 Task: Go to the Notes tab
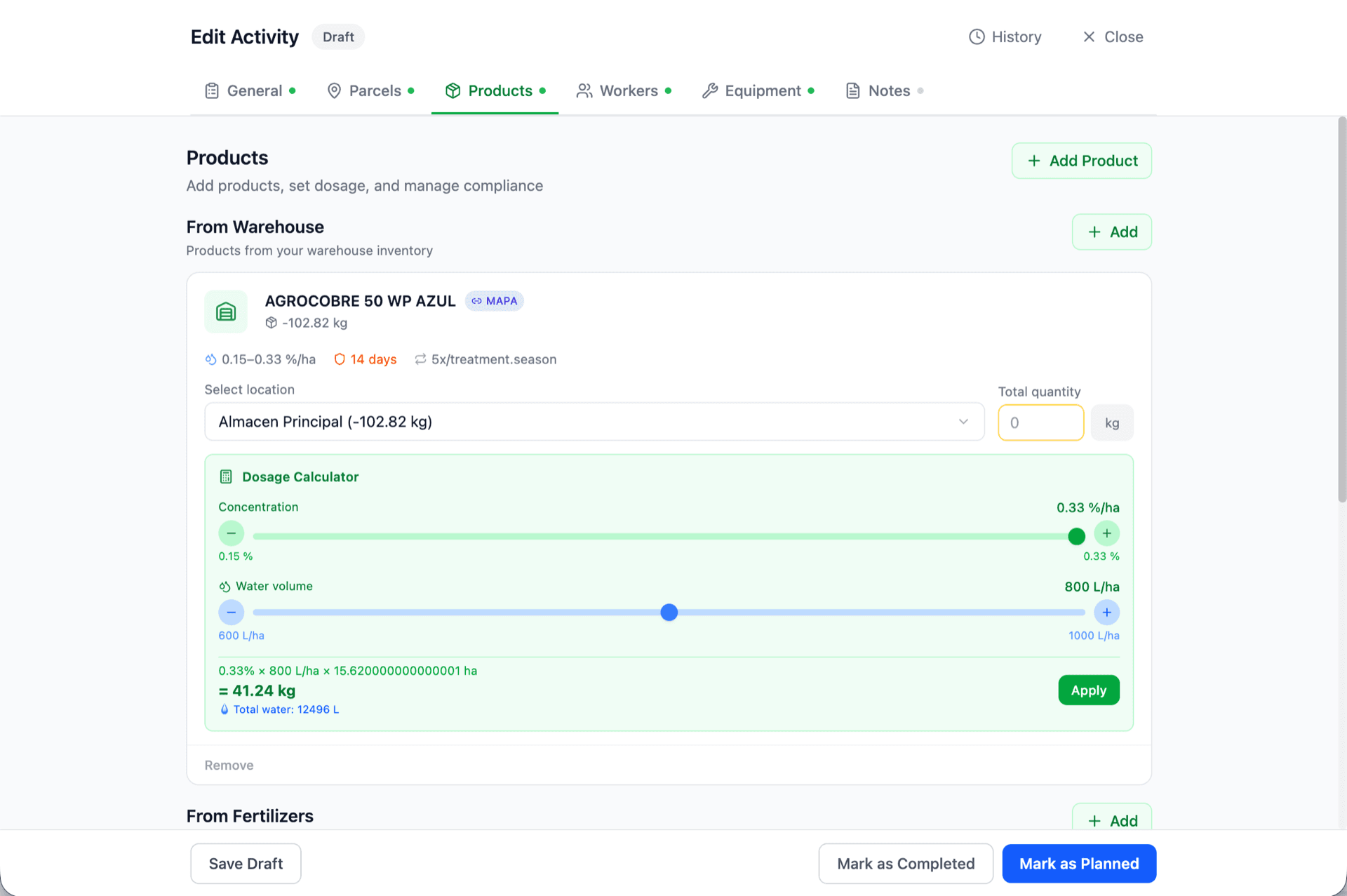(x=883, y=91)
